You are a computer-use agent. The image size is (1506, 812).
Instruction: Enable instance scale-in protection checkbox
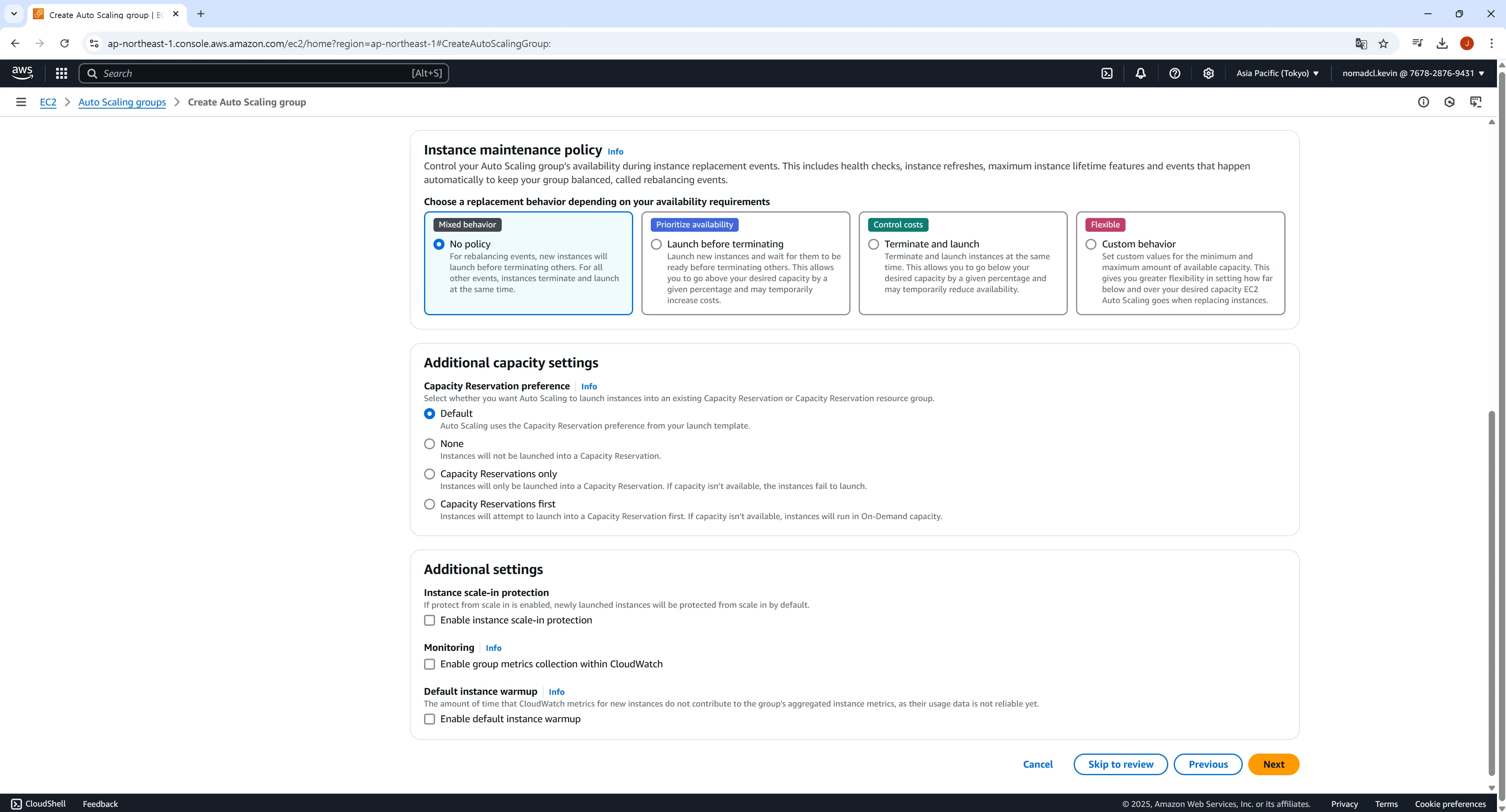pos(430,620)
